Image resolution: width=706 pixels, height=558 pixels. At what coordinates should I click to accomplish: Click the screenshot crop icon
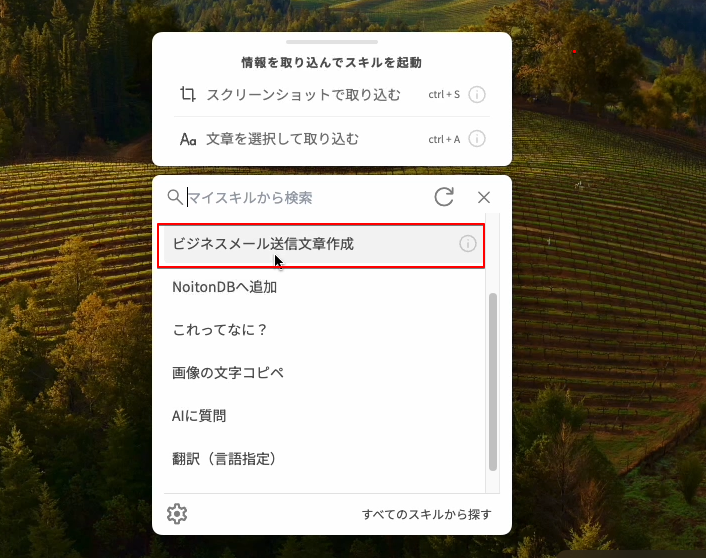(188, 95)
